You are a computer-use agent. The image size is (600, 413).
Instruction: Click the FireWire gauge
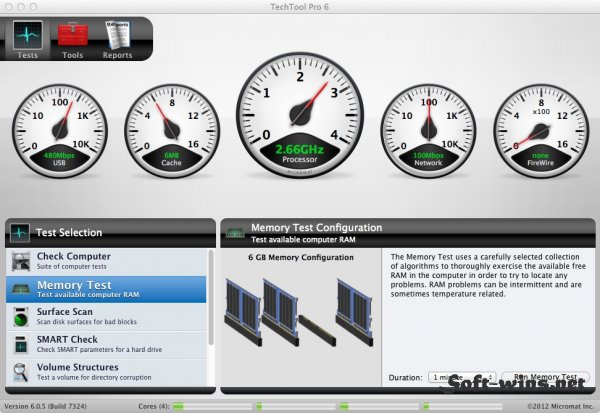point(541,131)
